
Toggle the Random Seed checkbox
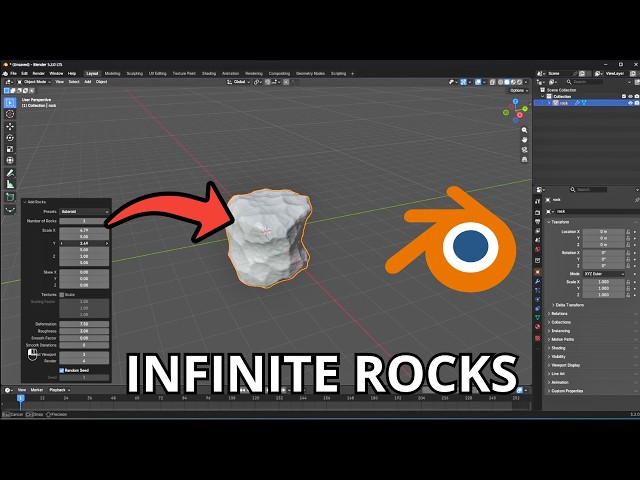coord(62,371)
